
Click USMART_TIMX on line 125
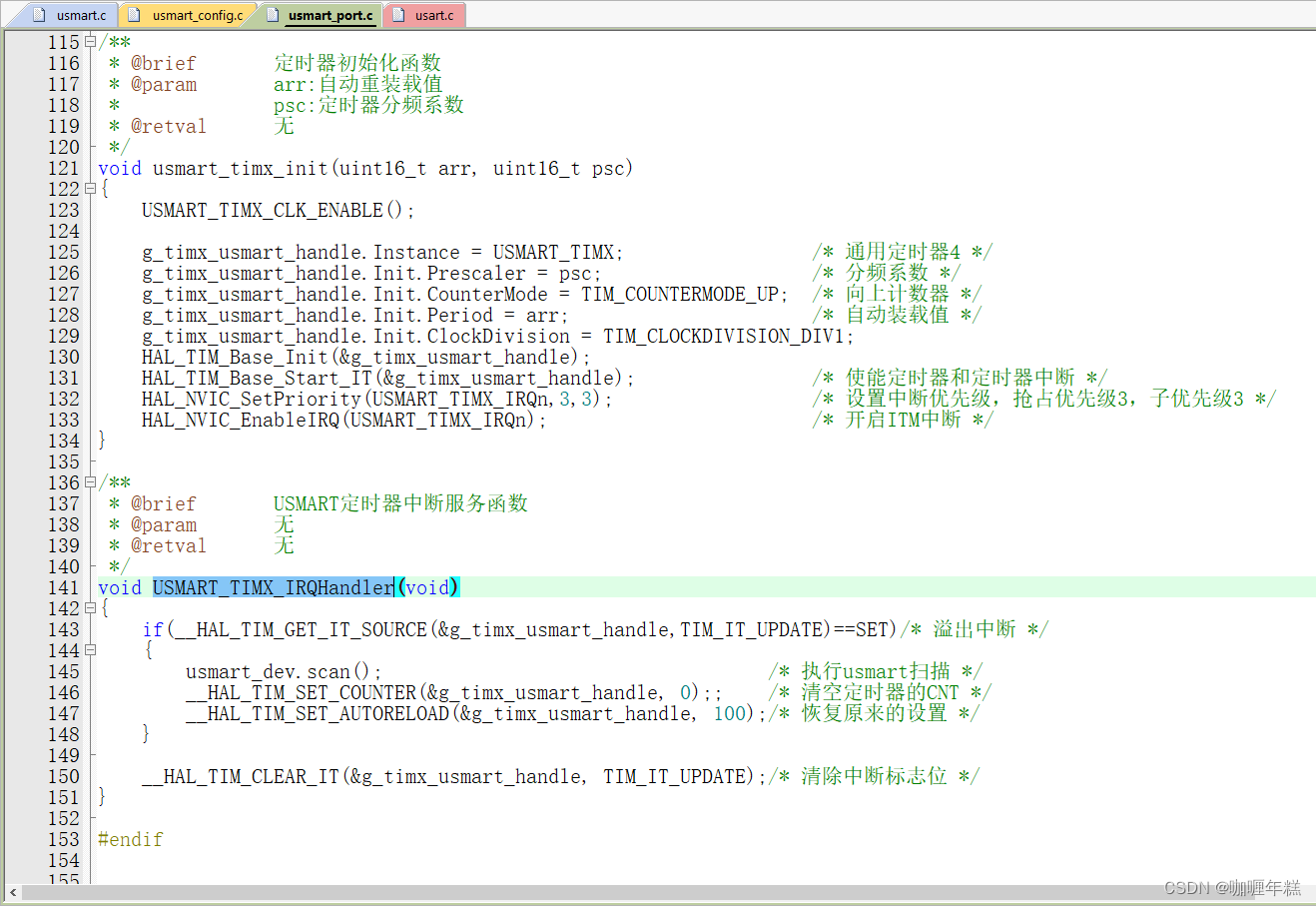click(x=554, y=252)
